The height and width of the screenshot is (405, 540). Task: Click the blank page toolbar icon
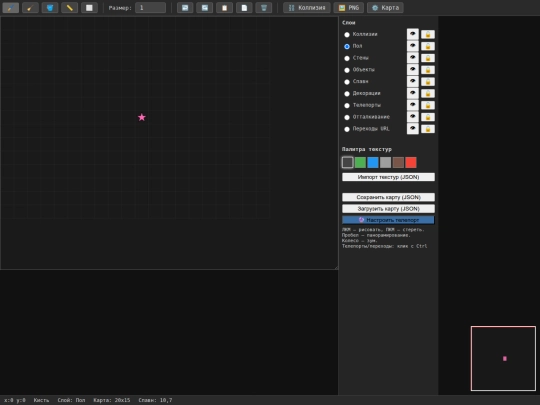244,8
